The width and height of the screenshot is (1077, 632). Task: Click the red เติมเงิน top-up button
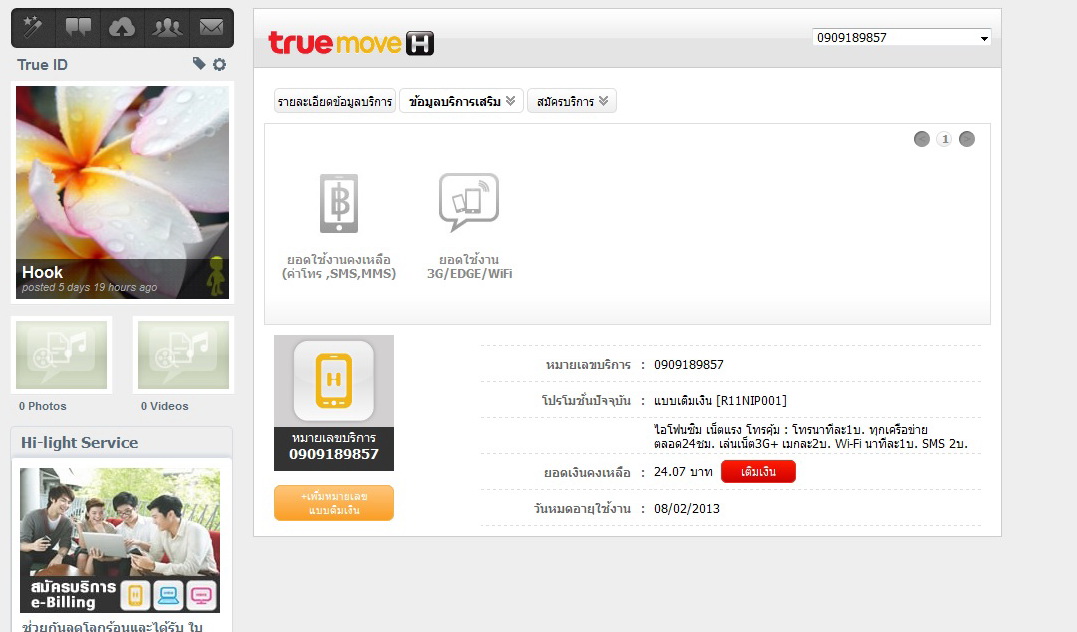pyautogui.click(x=758, y=472)
